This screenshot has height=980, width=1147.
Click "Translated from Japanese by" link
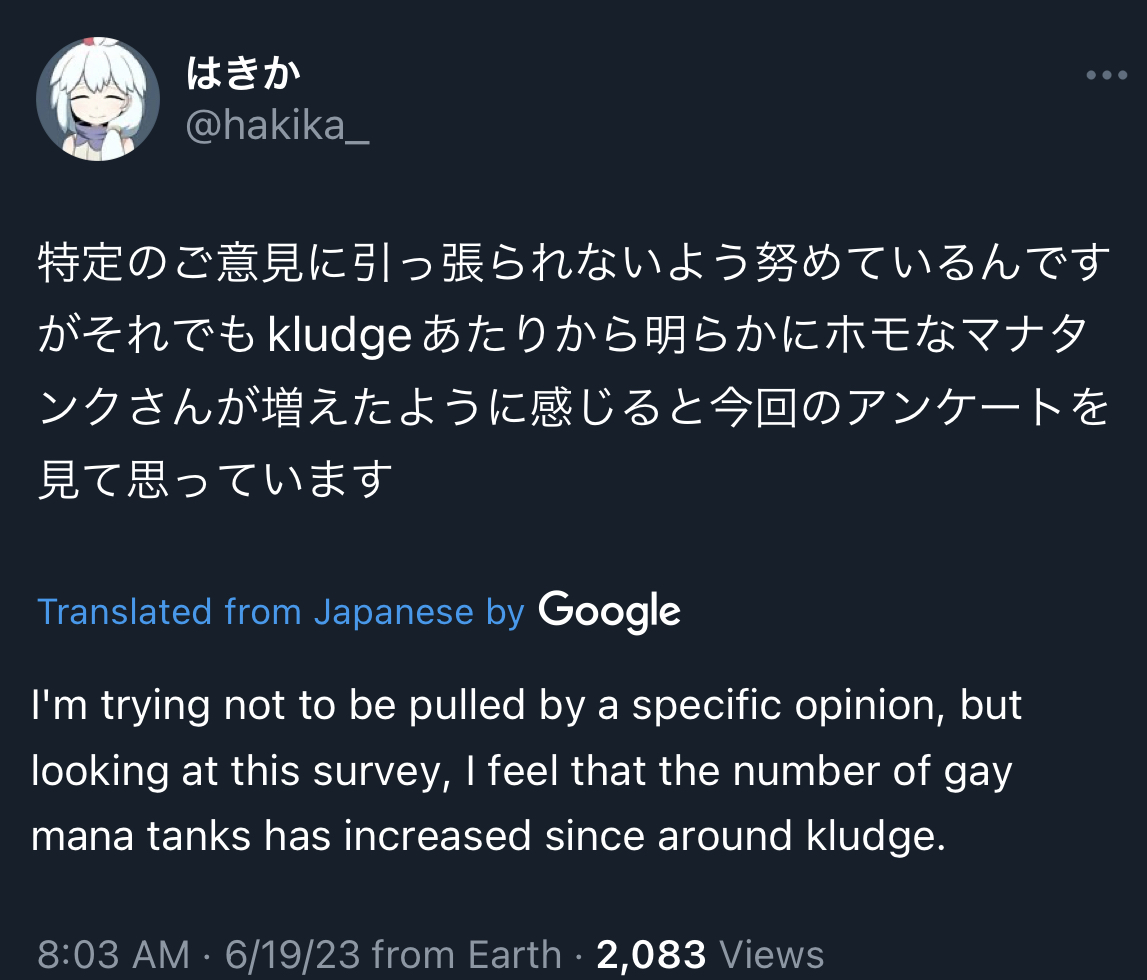[x=280, y=611]
